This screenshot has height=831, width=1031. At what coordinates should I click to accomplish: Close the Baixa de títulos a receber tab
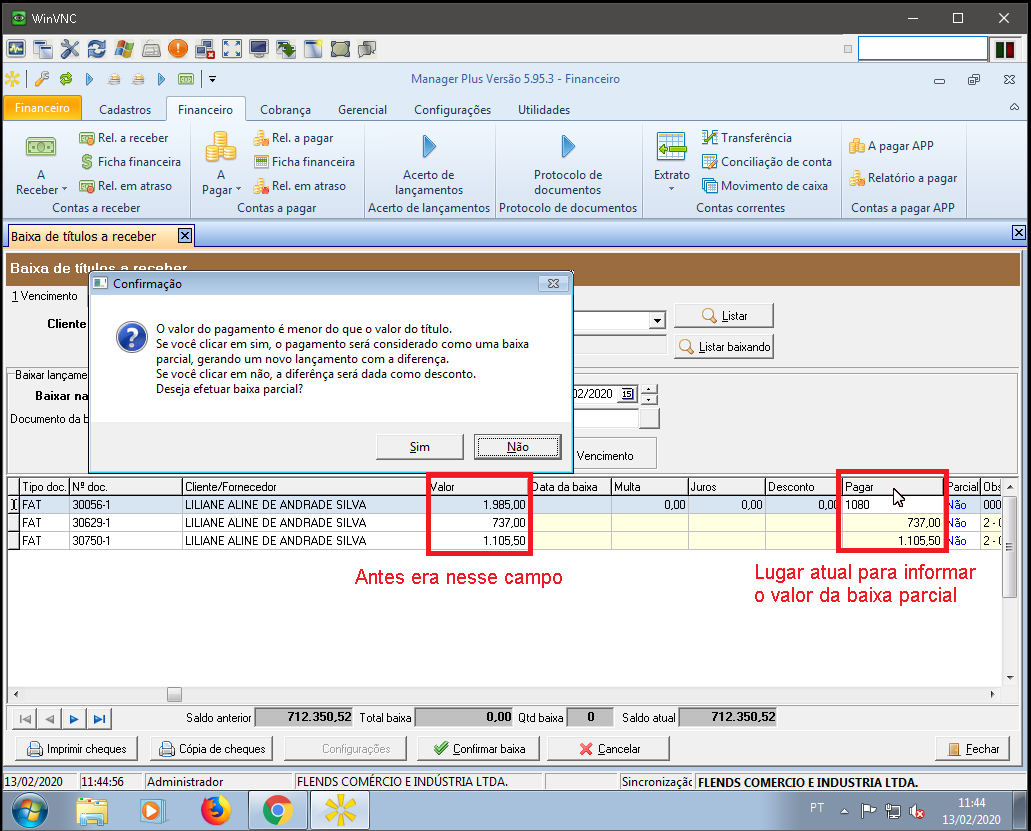point(184,236)
